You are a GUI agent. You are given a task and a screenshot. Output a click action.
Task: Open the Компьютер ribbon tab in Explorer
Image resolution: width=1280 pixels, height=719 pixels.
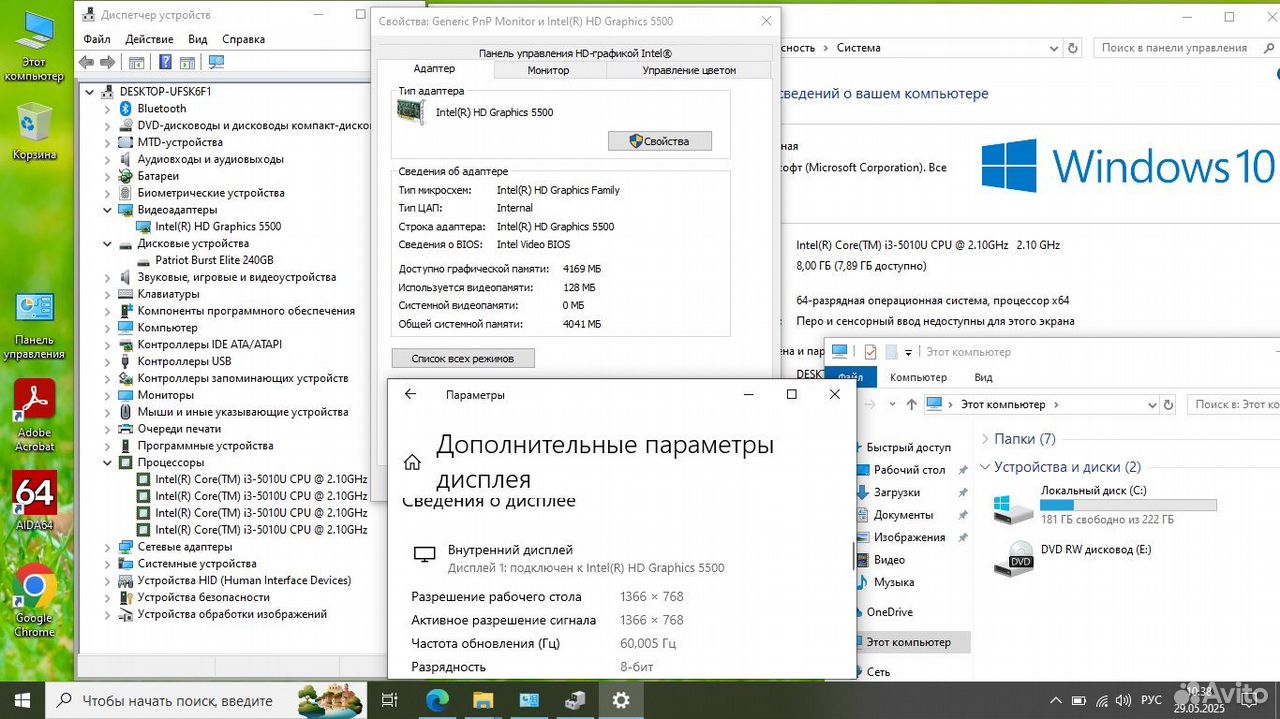pyautogui.click(x=918, y=377)
